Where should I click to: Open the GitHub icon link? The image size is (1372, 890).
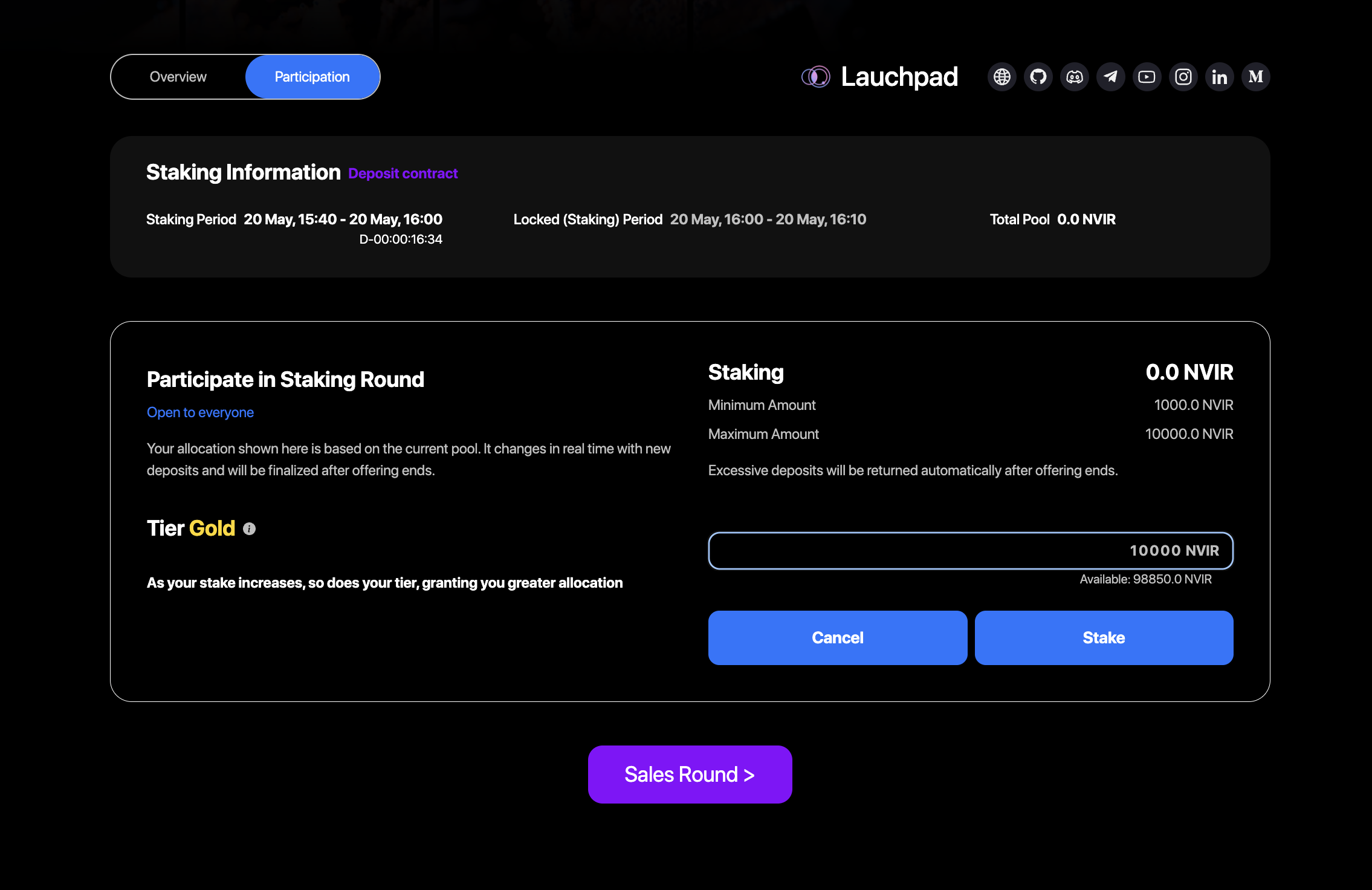[1038, 77]
